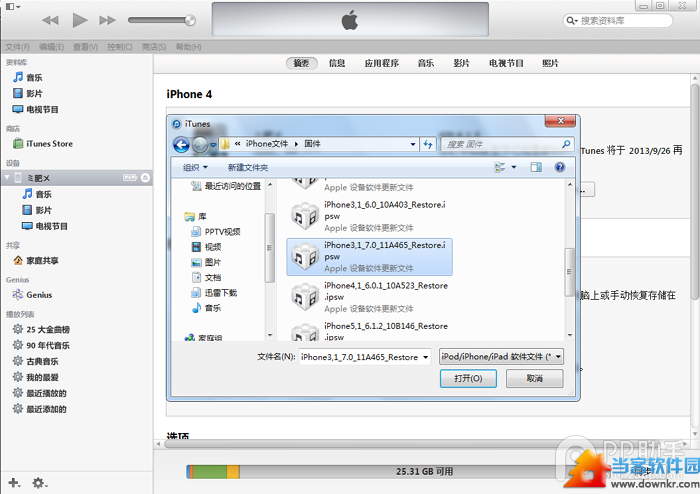Select PPTV视频 library folder

216,232
